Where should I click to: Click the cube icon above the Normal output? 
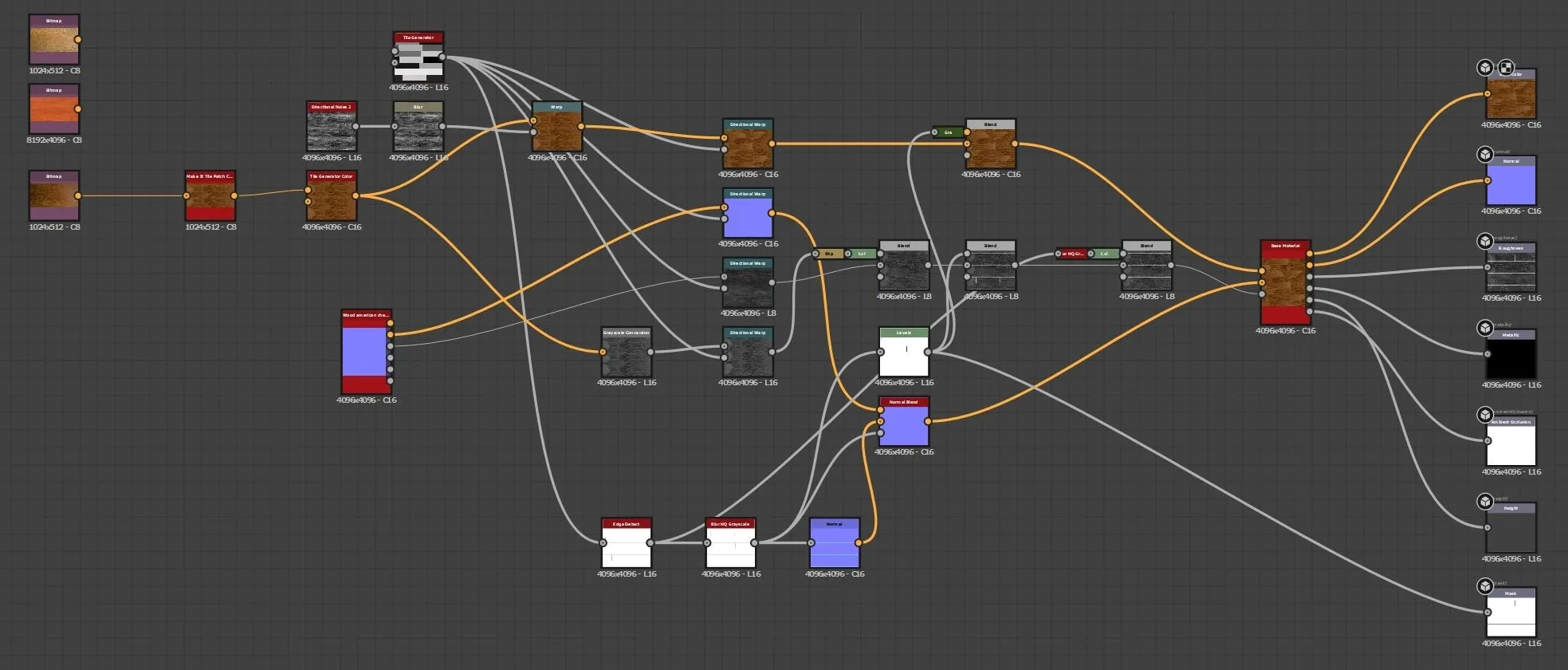pos(1485,155)
